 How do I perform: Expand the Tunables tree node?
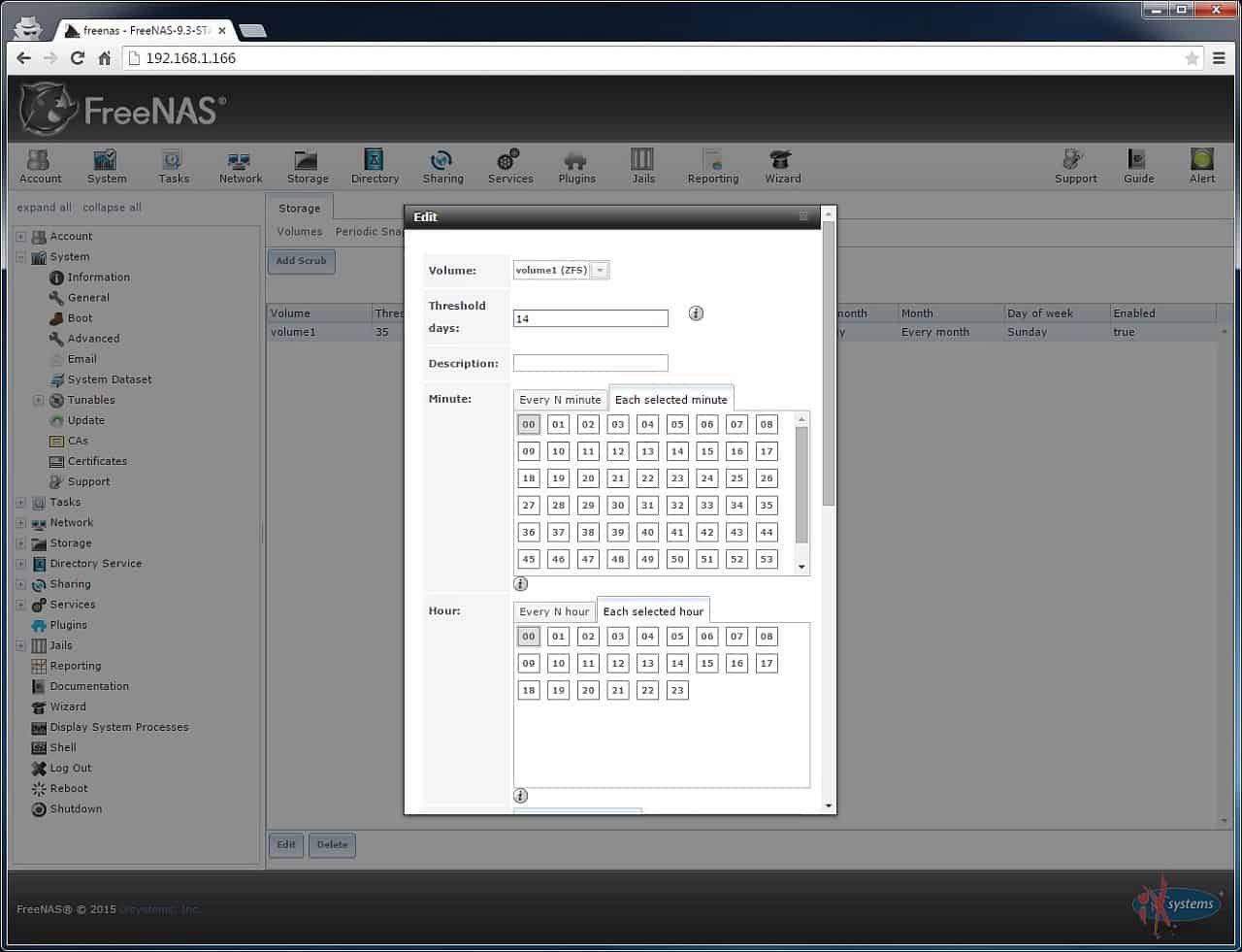pos(39,400)
